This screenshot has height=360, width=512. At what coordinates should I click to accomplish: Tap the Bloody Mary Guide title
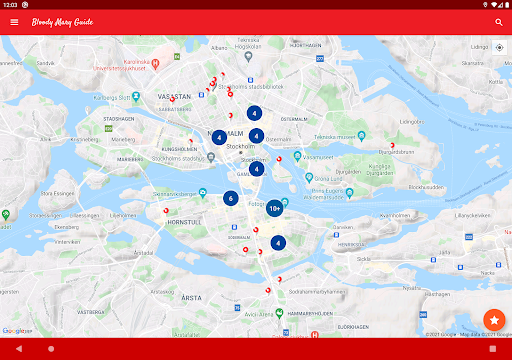pyautogui.click(x=62, y=22)
